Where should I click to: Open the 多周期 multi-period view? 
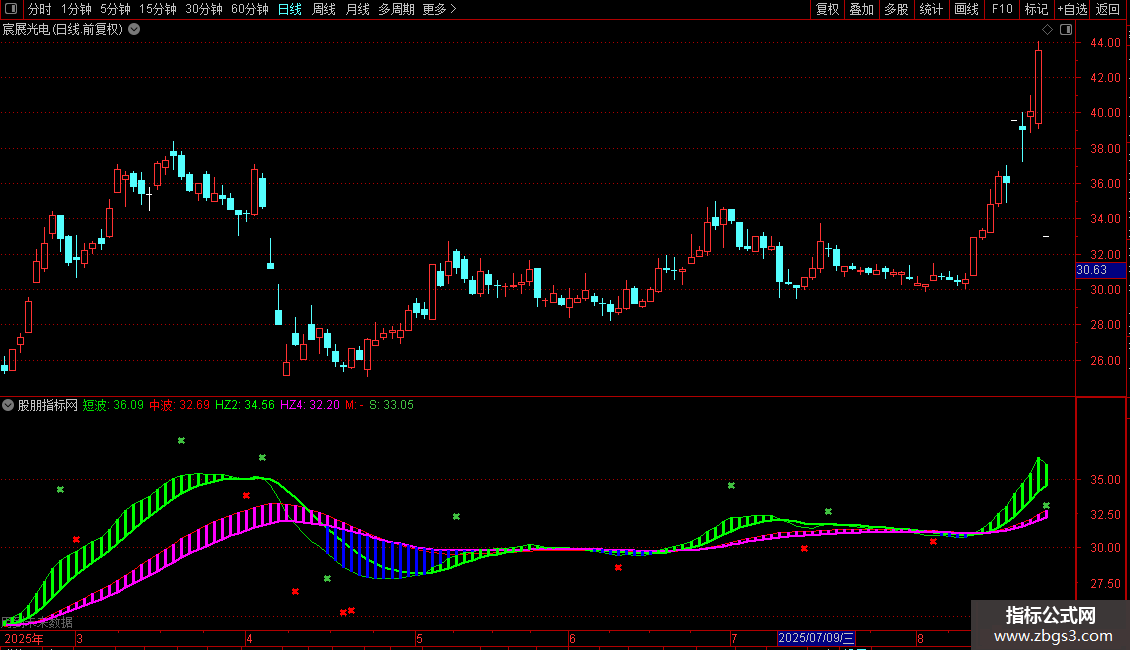pyautogui.click(x=396, y=9)
